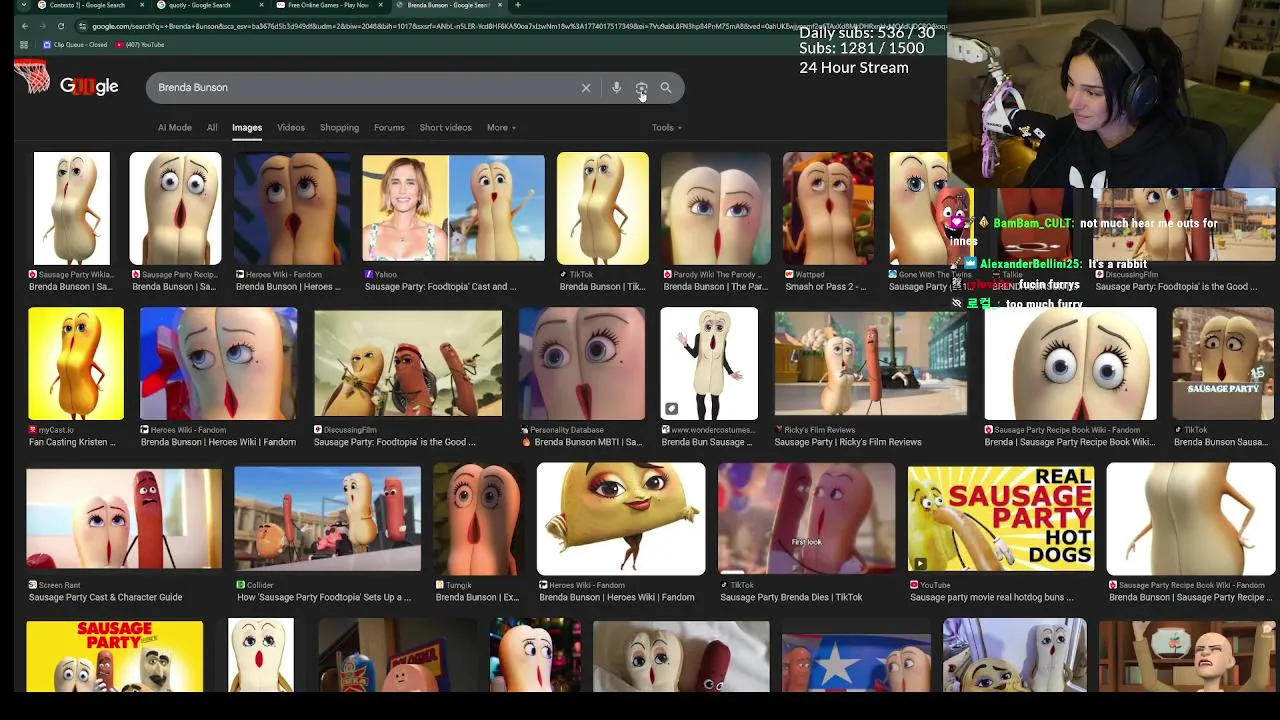
Task: Open the Tumgik Brenda thumbnail
Action: coord(478,519)
